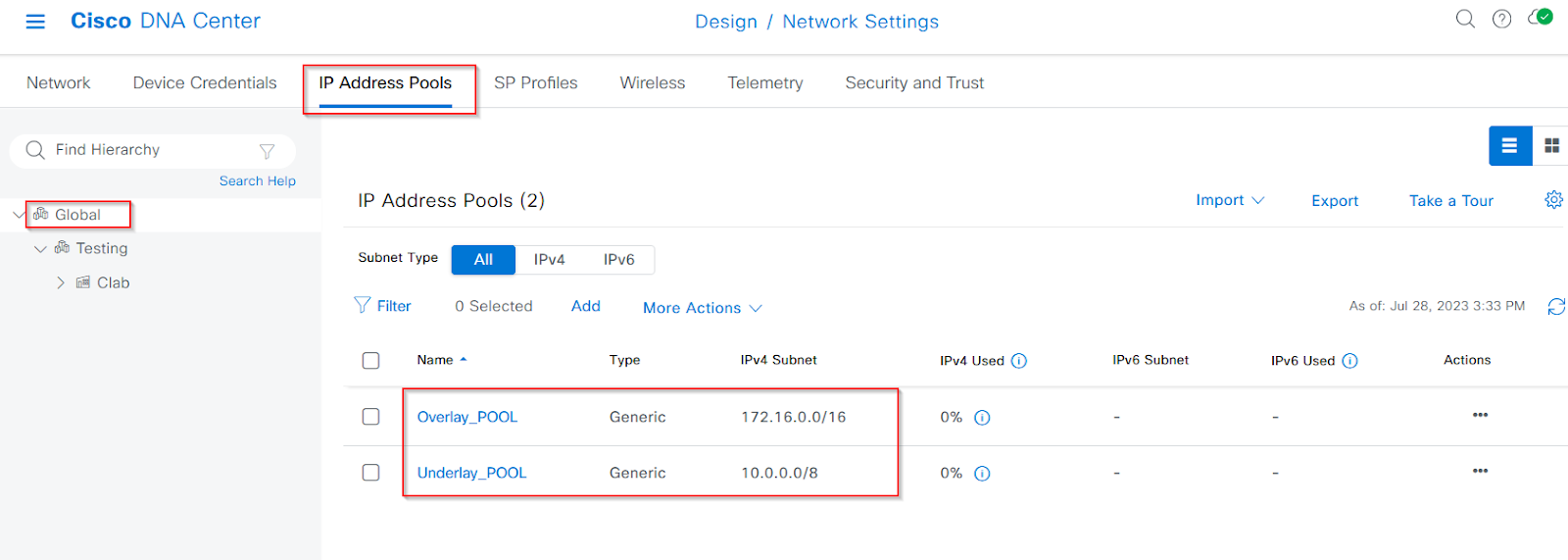1568x560 pixels.
Task: Open the Overlay_POOL link
Action: coord(467,417)
